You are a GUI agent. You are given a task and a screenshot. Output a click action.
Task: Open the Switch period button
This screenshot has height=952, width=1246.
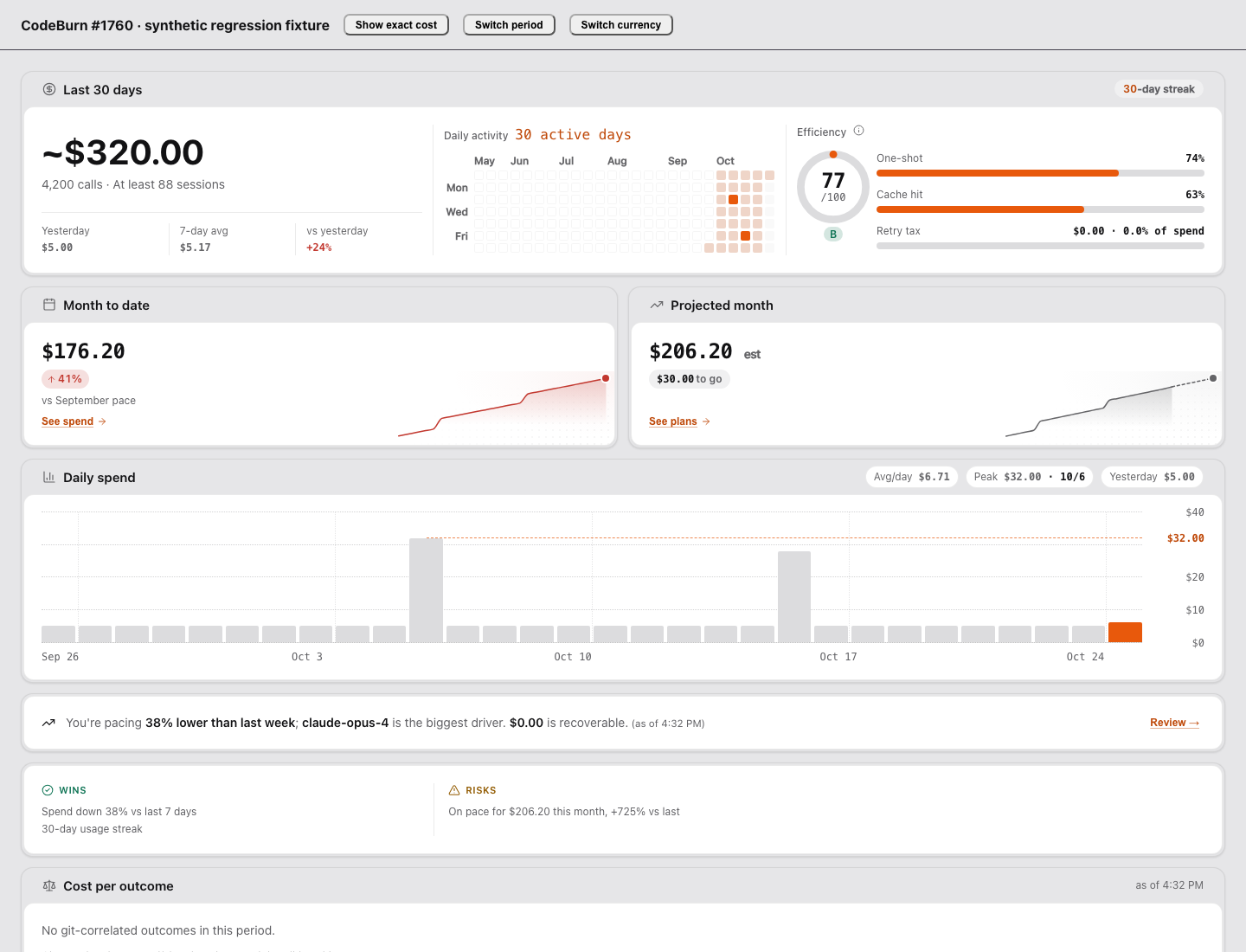coord(509,25)
